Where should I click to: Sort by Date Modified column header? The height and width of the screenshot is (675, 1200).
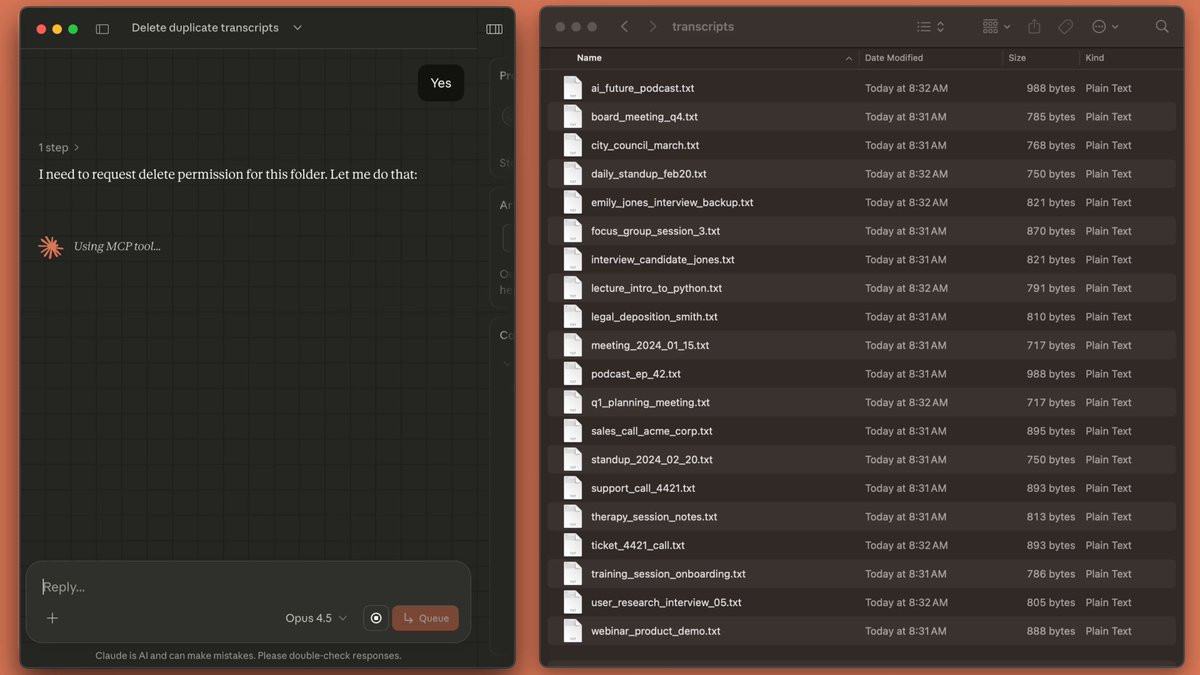point(894,58)
